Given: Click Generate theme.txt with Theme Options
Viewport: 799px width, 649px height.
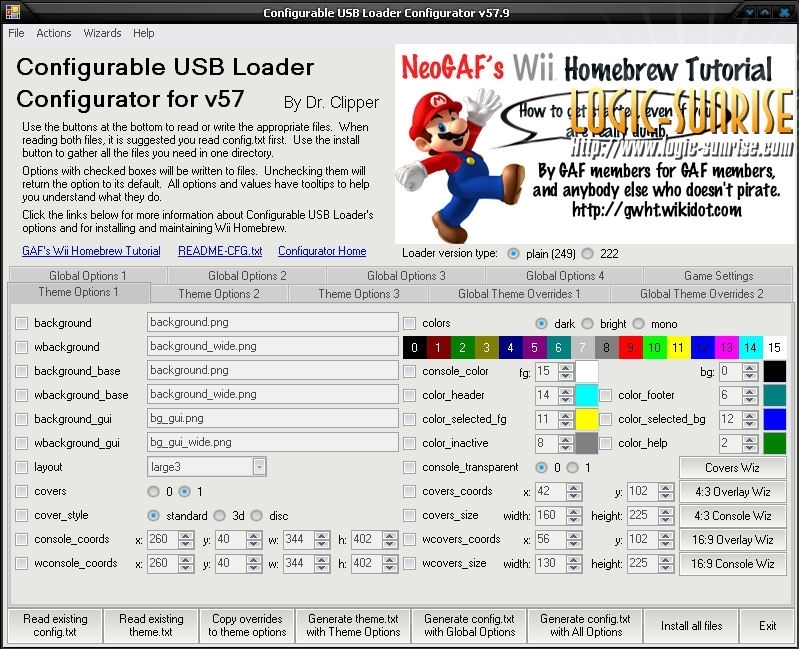Looking at the screenshot, I should click(x=353, y=625).
